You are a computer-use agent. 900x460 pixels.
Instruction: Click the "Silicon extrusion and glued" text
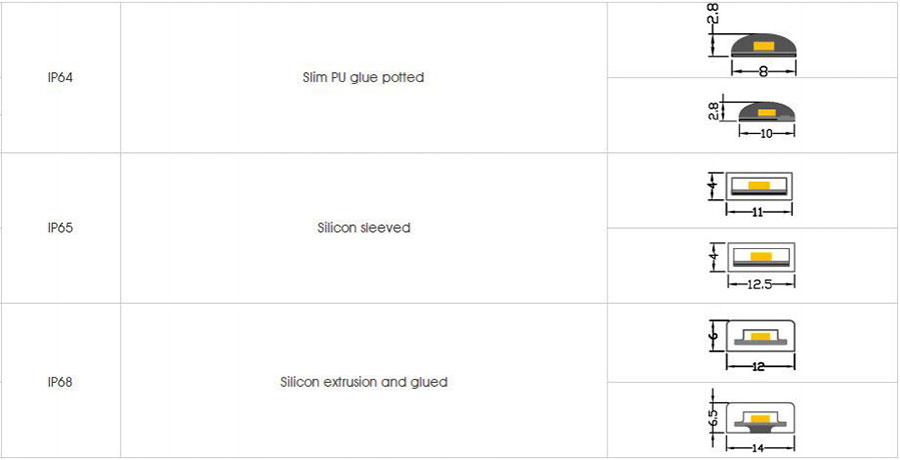363,382
